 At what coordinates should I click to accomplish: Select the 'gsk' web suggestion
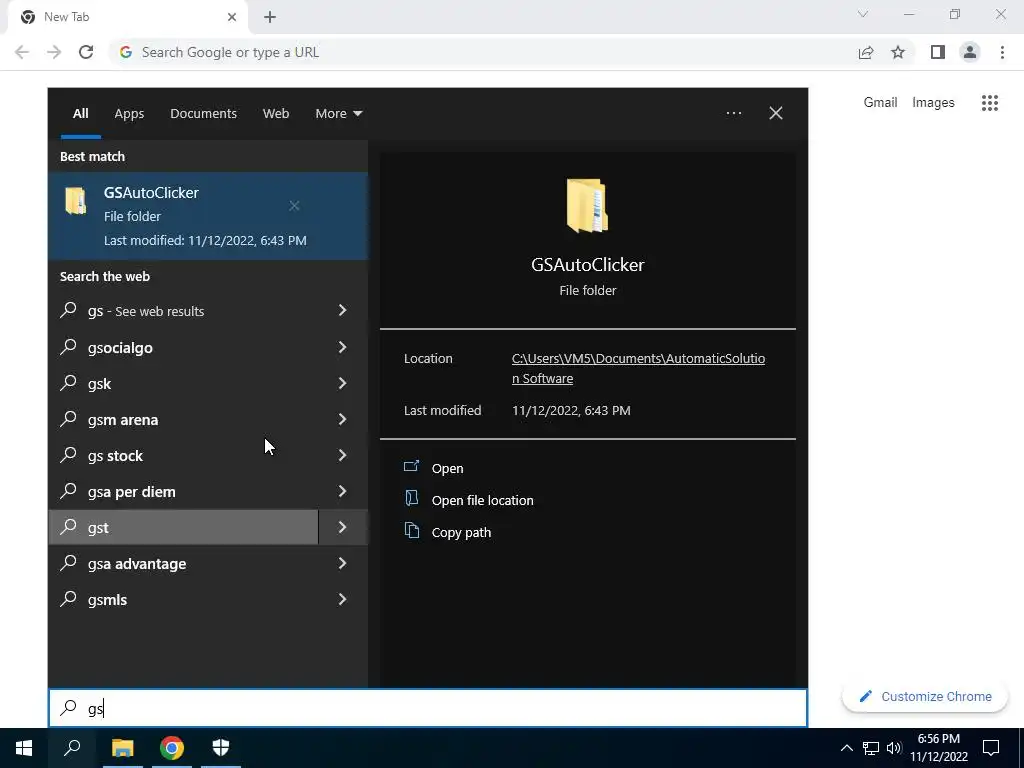184,383
